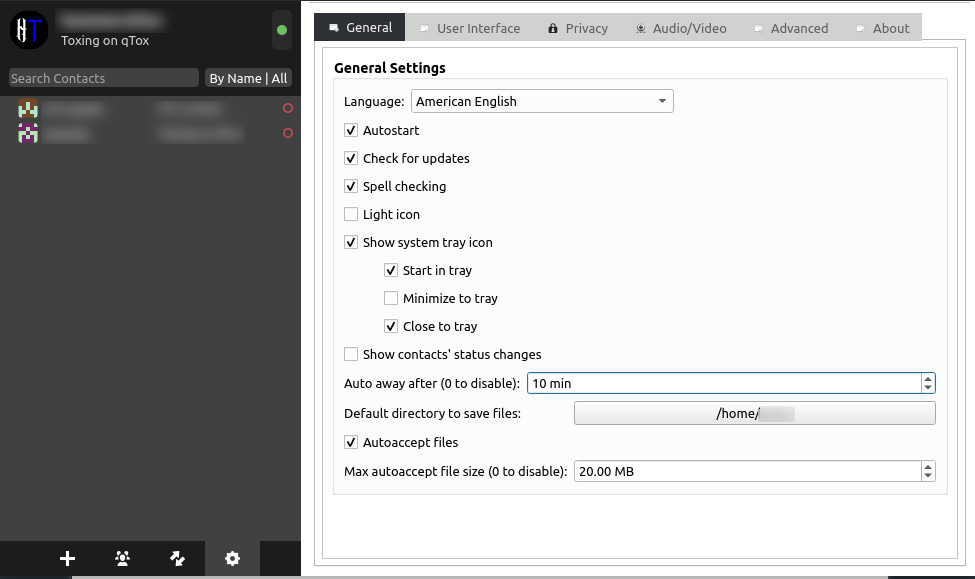Open the file transfers icon
975x579 pixels.
(178, 558)
